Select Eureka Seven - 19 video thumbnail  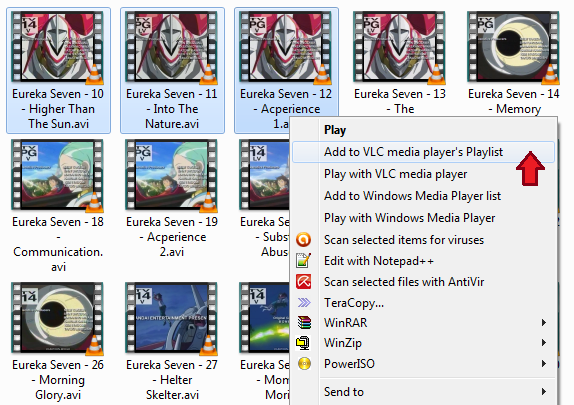pos(171,175)
